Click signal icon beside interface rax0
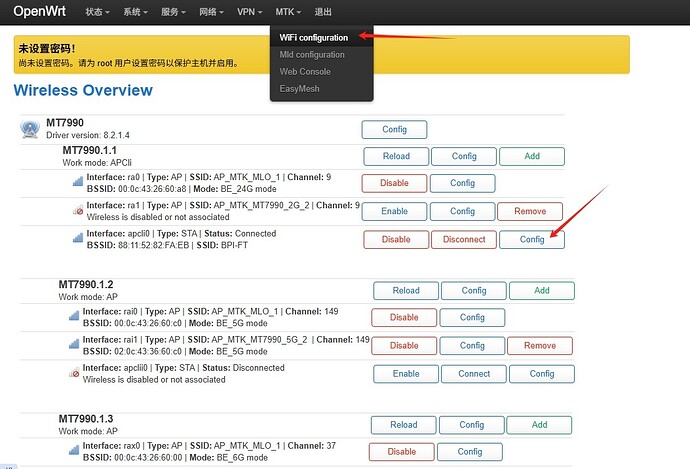This screenshot has width=690, height=469. 74,450
